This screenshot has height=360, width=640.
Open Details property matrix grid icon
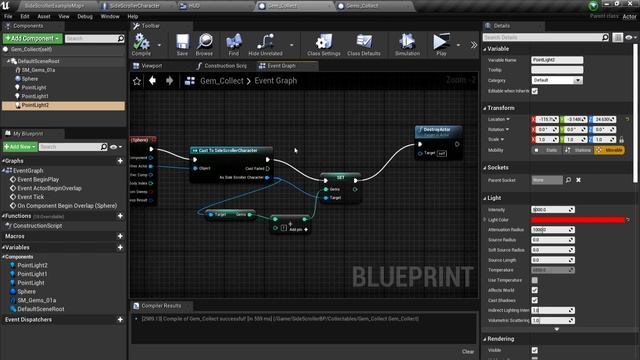[618, 37]
